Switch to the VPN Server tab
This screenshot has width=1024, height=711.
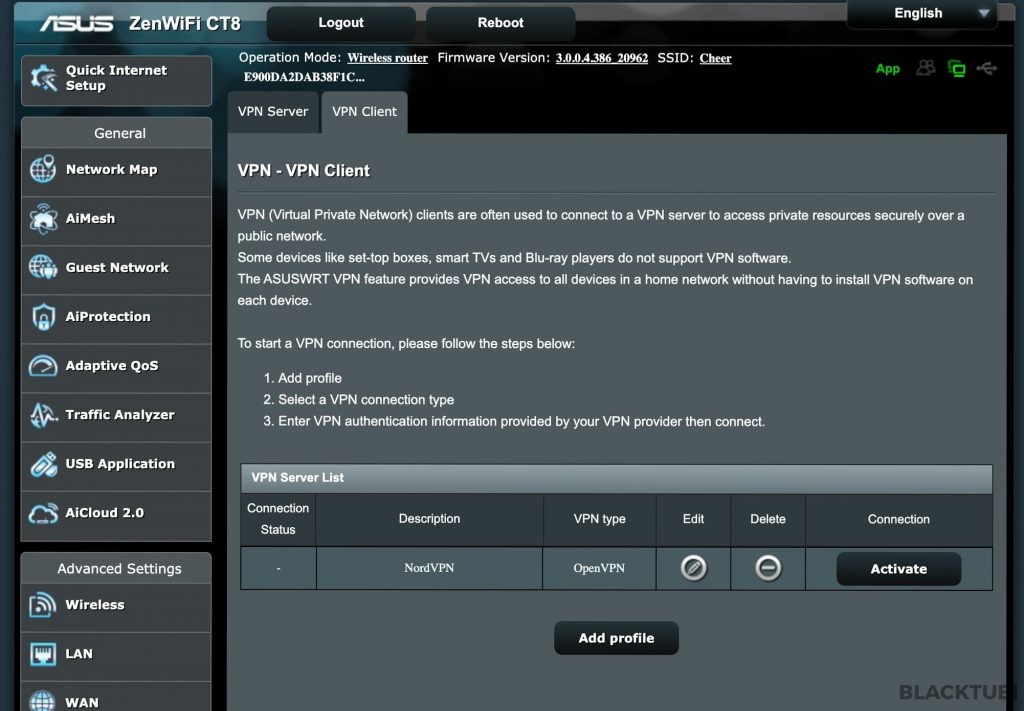pos(273,112)
